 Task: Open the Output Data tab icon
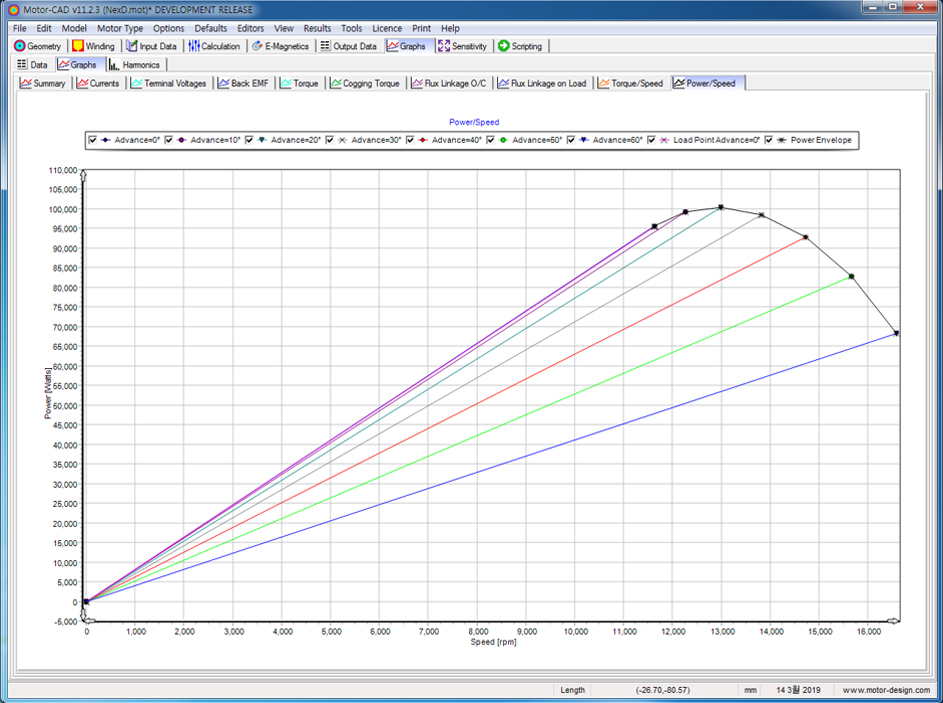pos(325,46)
